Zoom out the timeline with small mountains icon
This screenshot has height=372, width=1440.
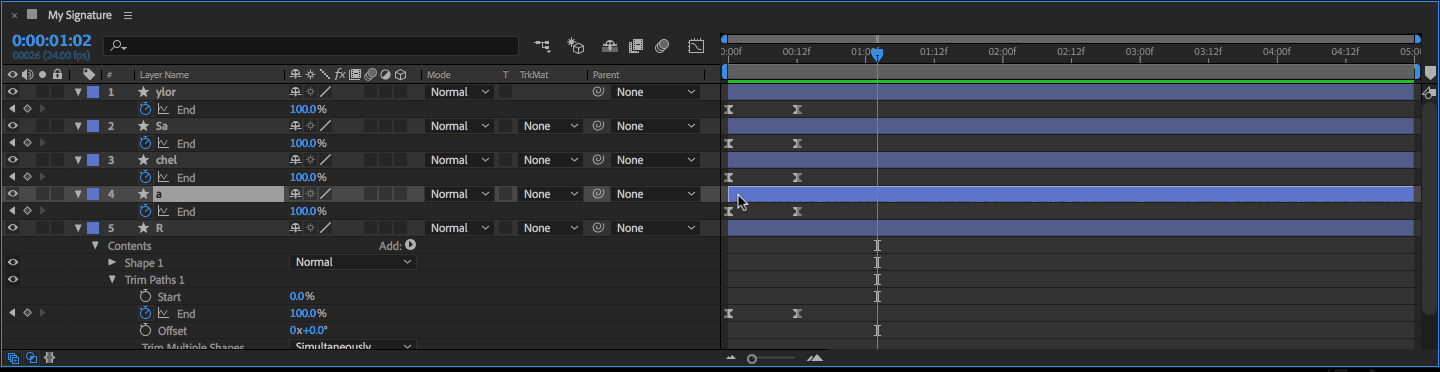[732, 358]
